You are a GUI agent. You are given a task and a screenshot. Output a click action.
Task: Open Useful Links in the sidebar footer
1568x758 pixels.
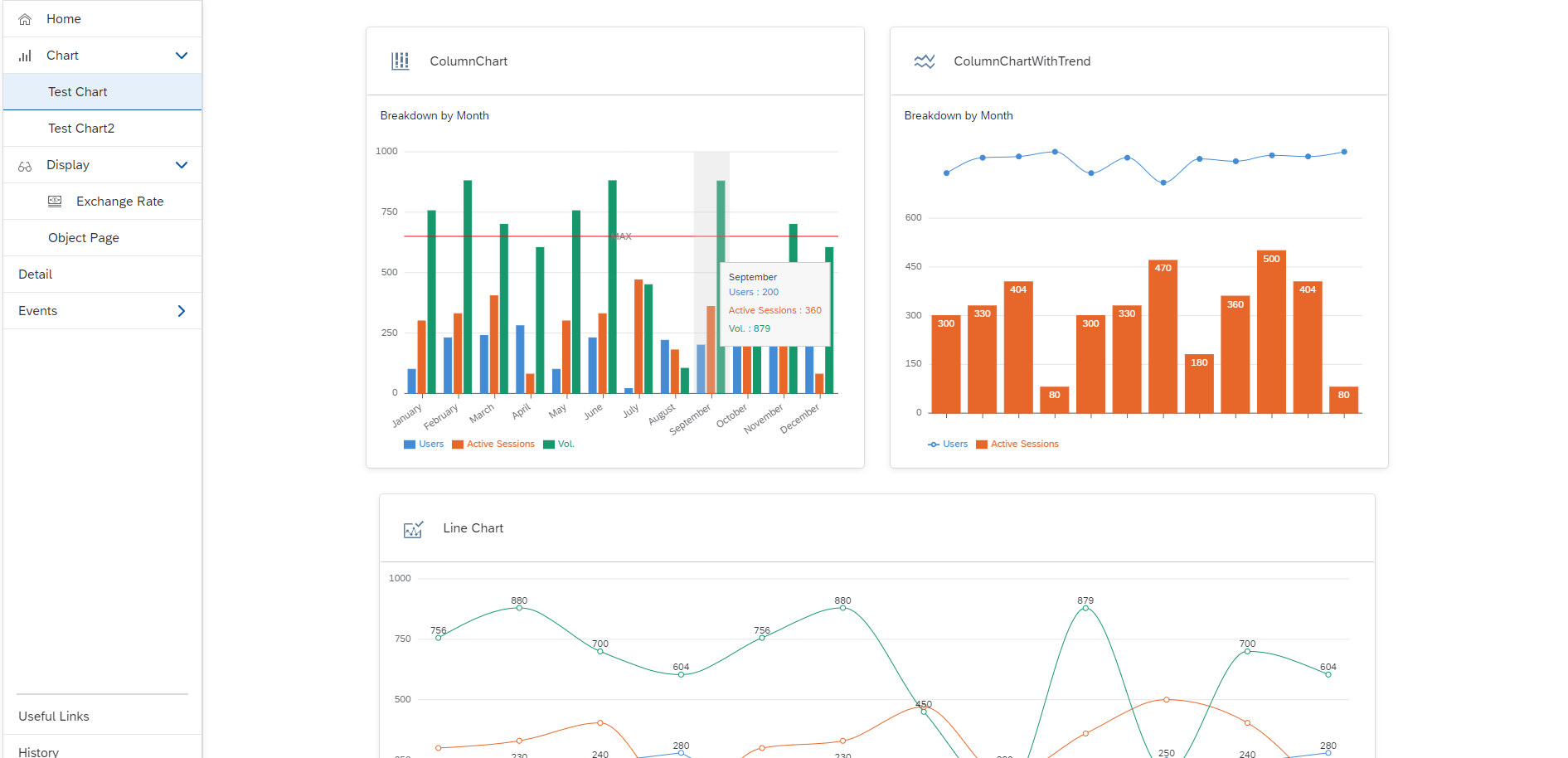tap(102, 717)
